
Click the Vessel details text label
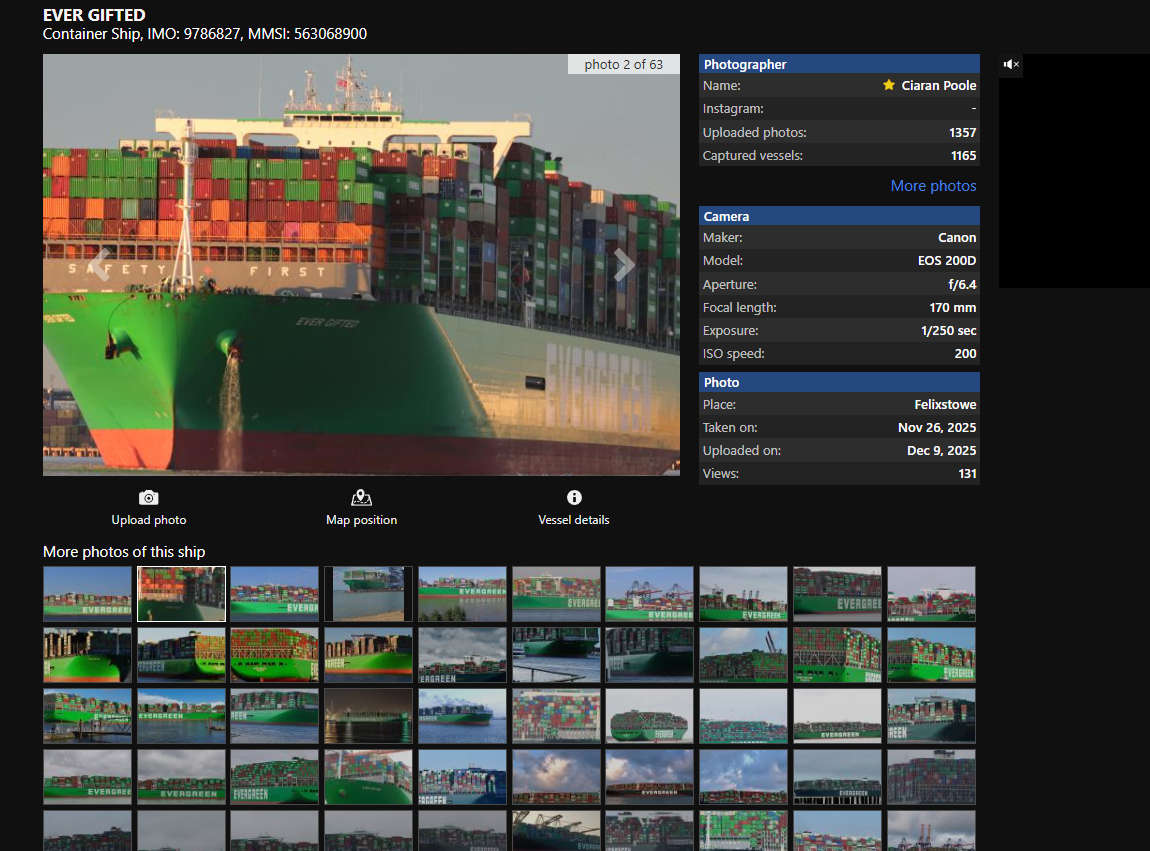click(x=574, y=520)
